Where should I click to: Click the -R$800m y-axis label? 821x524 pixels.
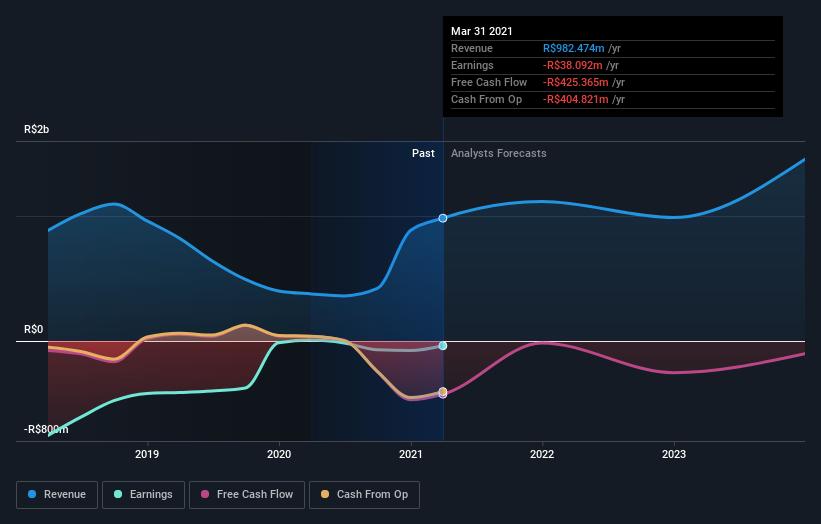[46, 429]
